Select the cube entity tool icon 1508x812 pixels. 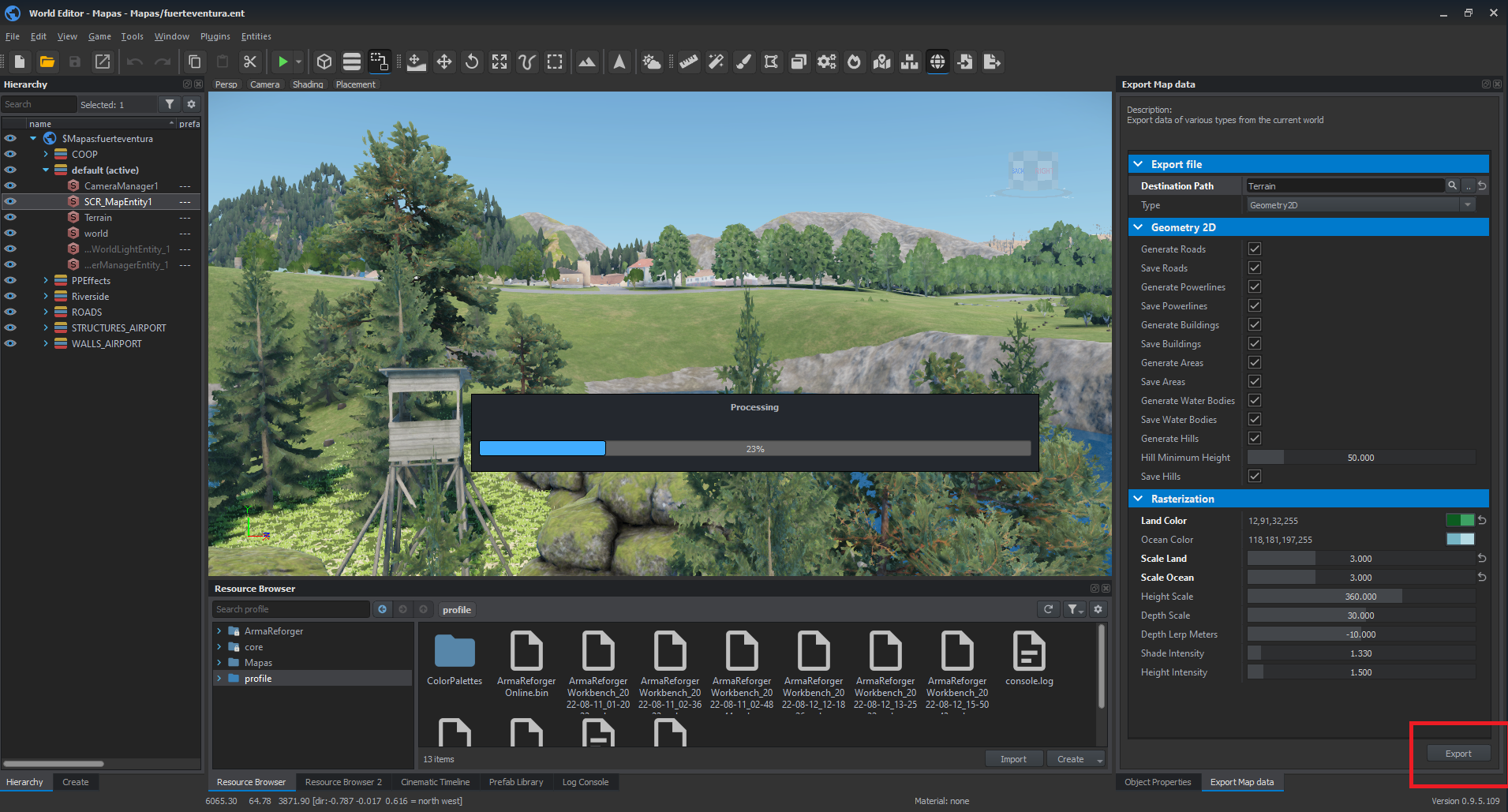click(324, 62)
